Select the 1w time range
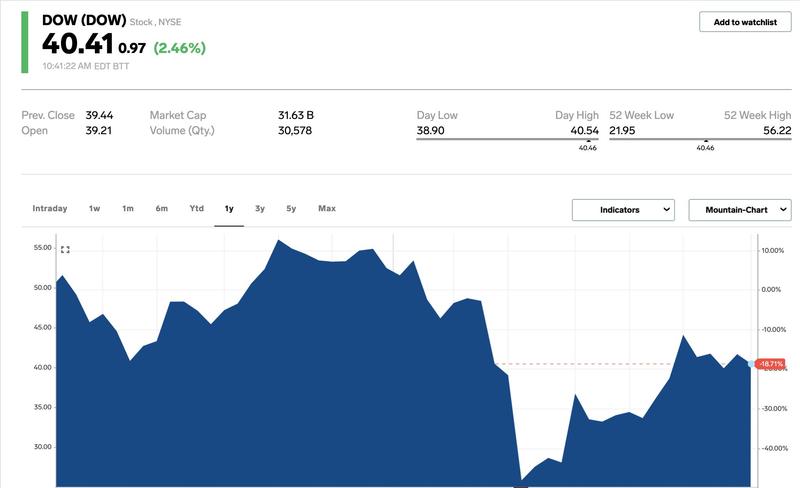This screenshot has width=800, height=488. click(x=94, y=208)
